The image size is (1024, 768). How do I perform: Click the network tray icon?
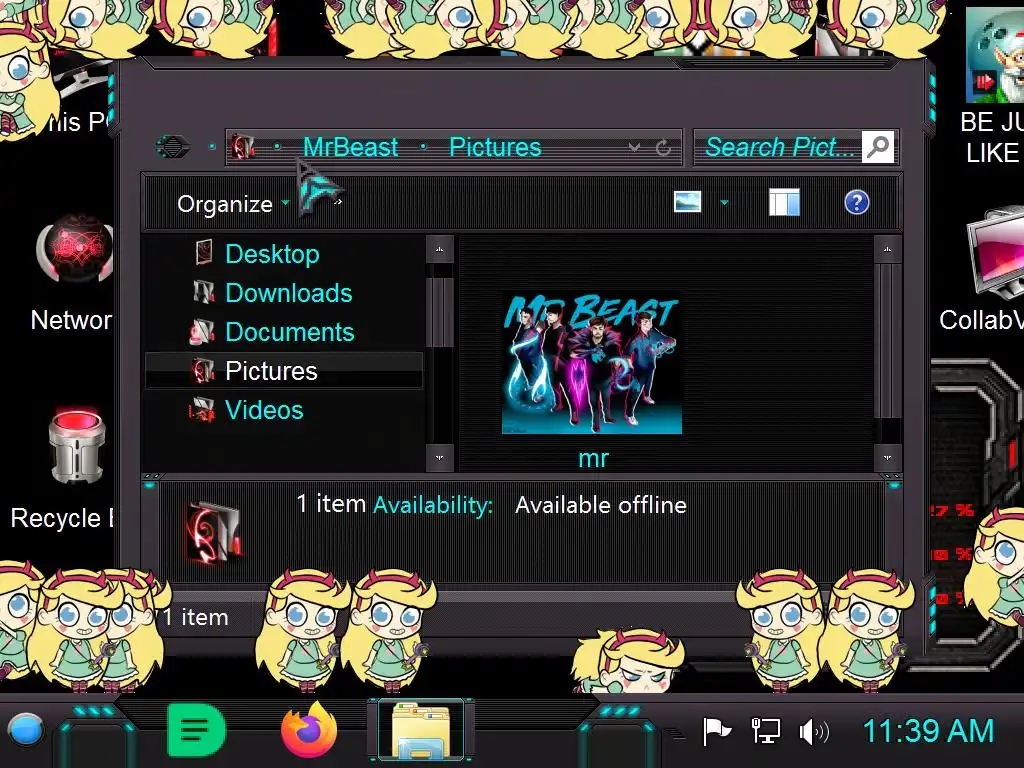pyautogui.click(x=765, y=731)
